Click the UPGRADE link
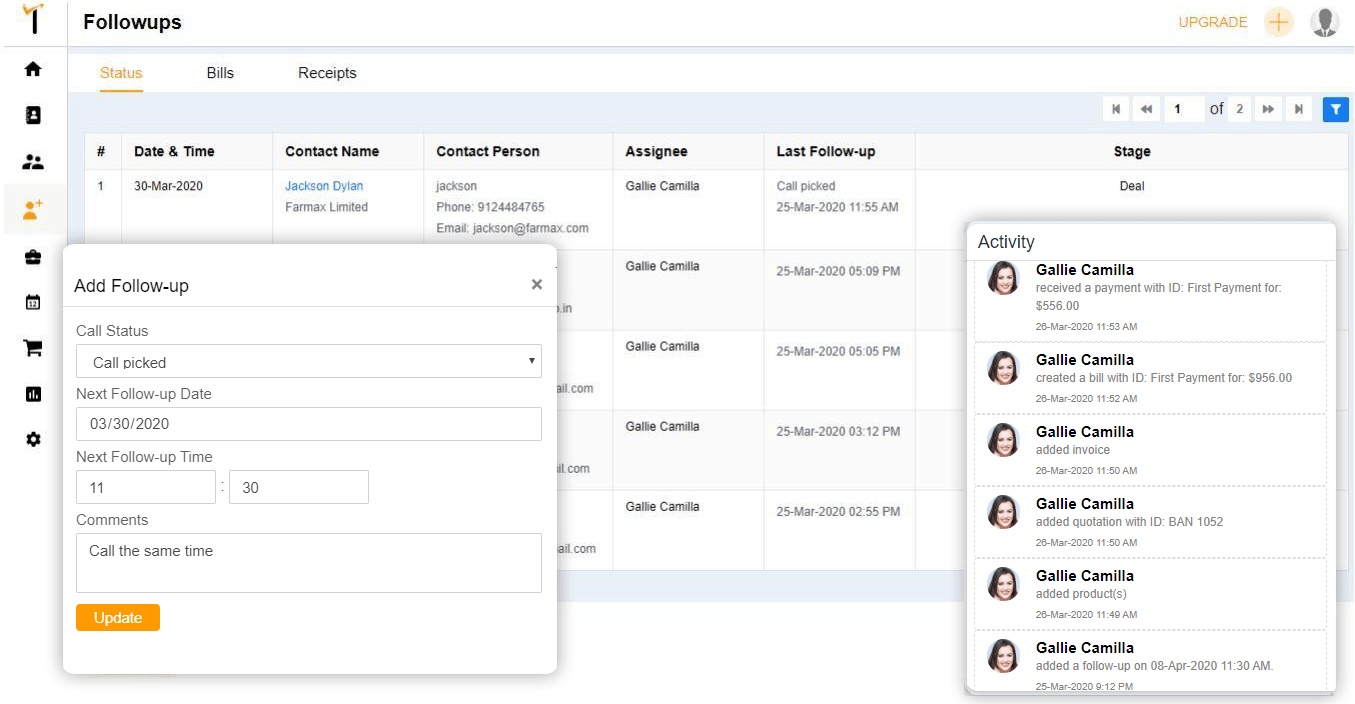The image size is (1355, 704). (x=1212, y=22)
